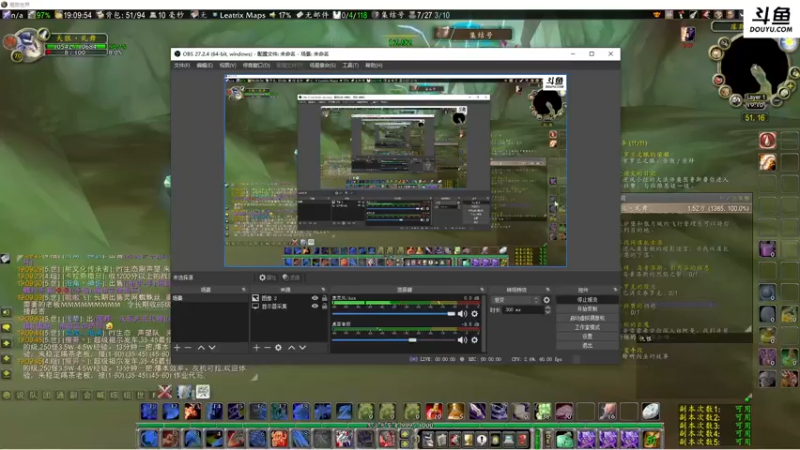The width and height of the screenshot is (800, 450).
Task: Open the source 属性 properties toolbar button
Action: (268, 278)
